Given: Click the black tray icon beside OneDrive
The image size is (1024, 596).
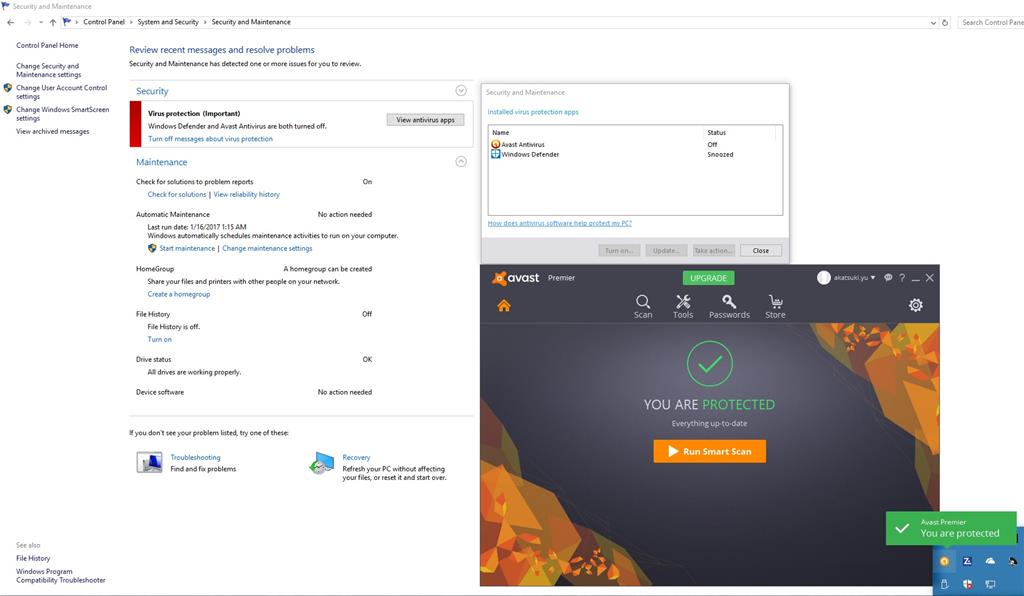Looking at the screenshot, I should point(1012,561).
